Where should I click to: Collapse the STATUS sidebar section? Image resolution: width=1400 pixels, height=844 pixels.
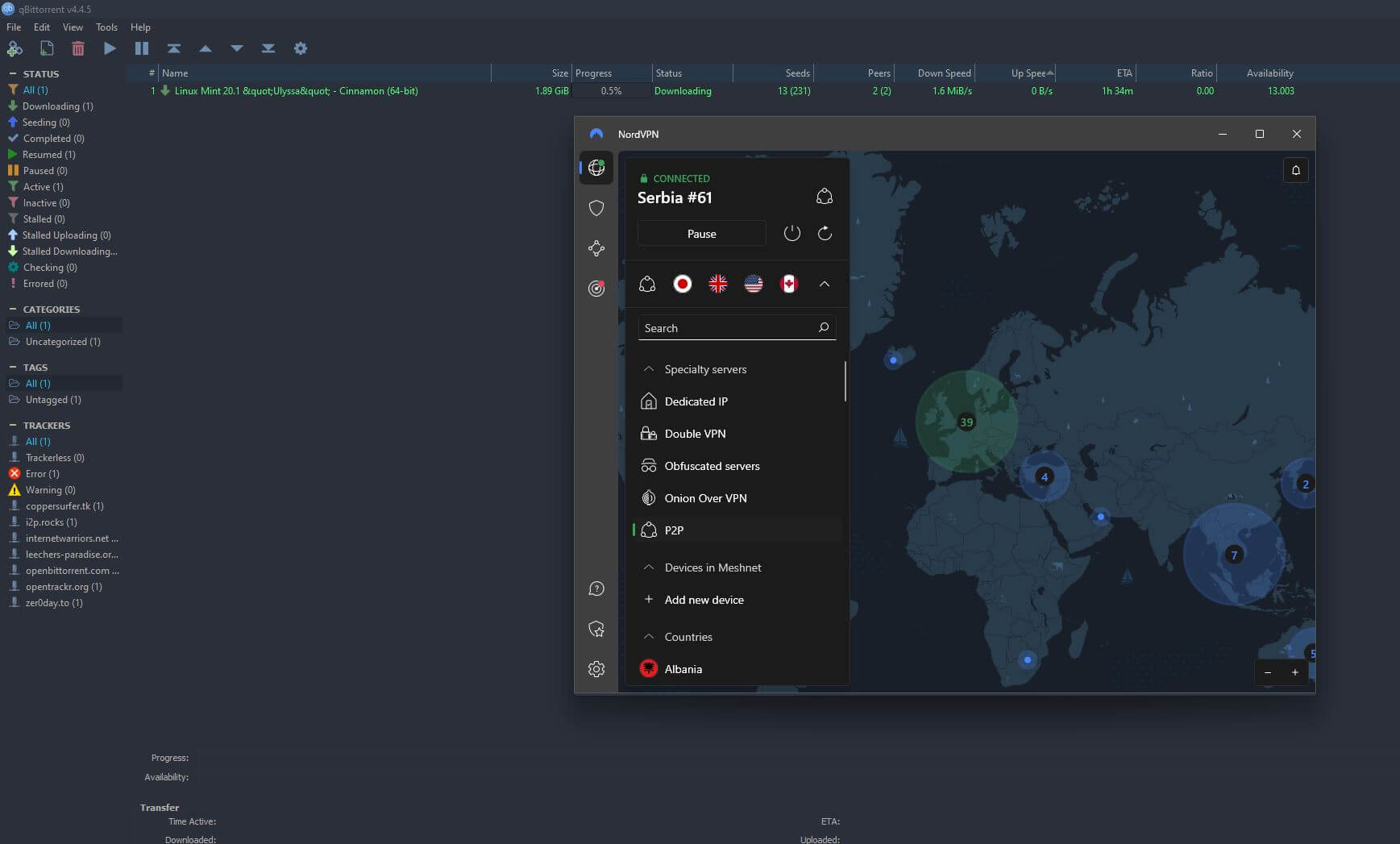coord(12,73)
